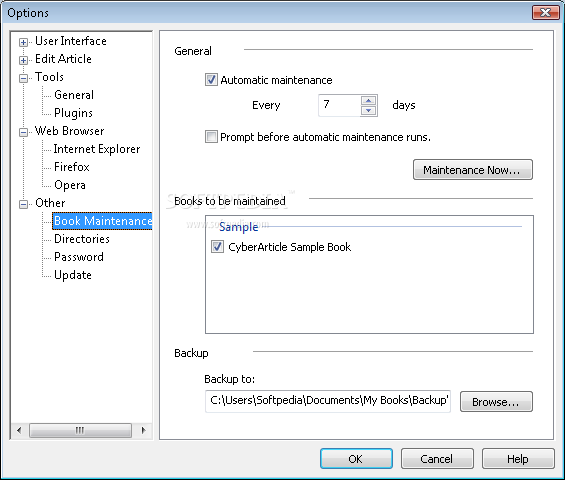This screenshot has width=565, height=480.
Task: Click the Sample group header
Action: pyautogui.click(x=239, y=227)
